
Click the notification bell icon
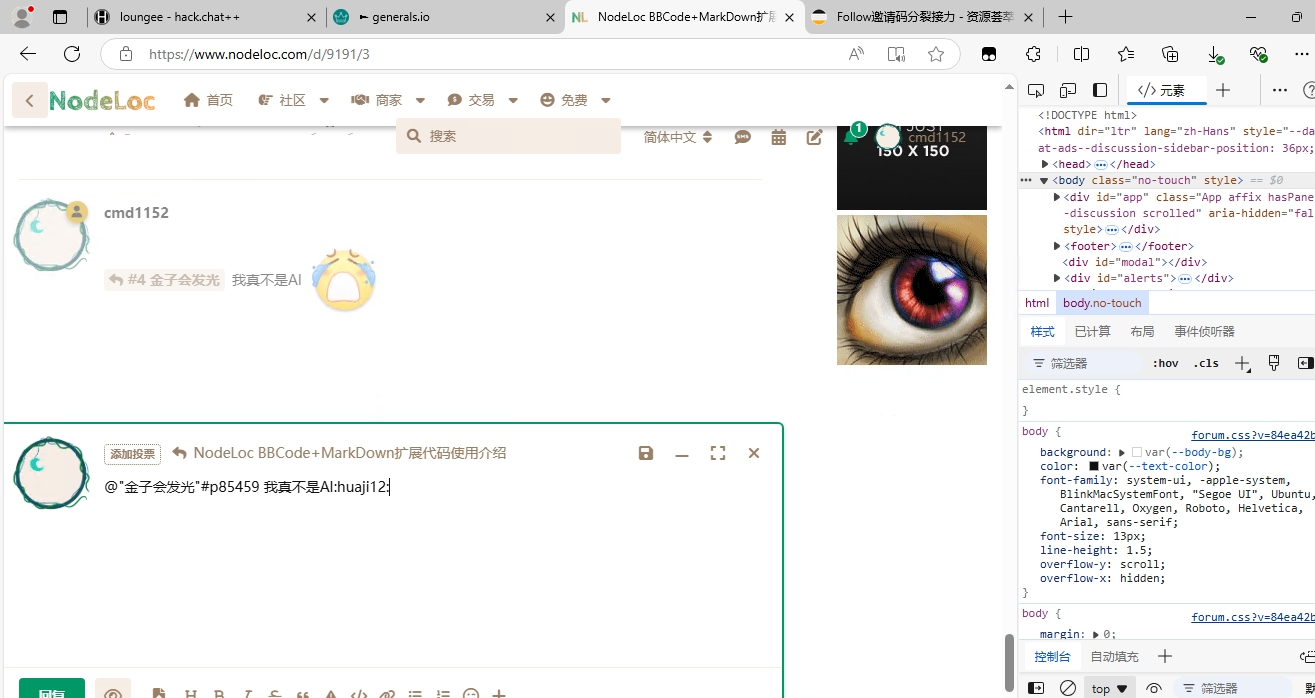click(851, 137)
